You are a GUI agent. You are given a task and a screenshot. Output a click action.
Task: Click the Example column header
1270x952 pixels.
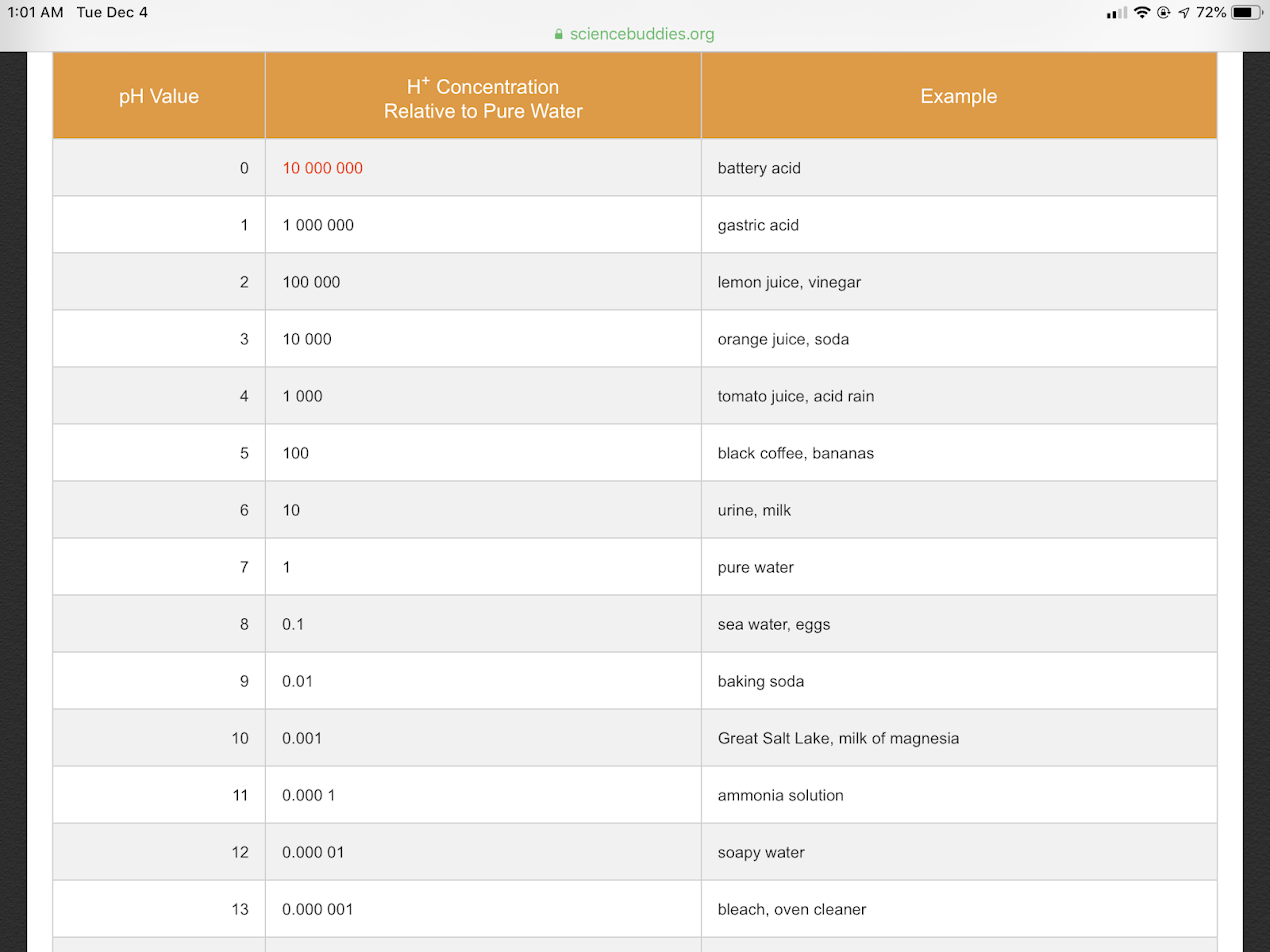point(958,96)
